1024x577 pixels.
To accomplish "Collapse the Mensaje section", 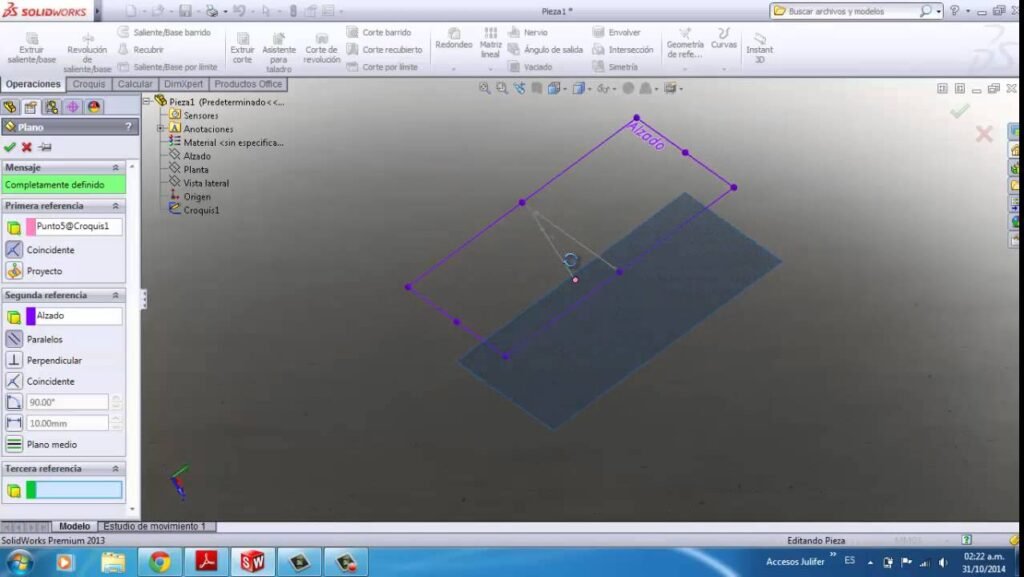I will tap(116, 167).
